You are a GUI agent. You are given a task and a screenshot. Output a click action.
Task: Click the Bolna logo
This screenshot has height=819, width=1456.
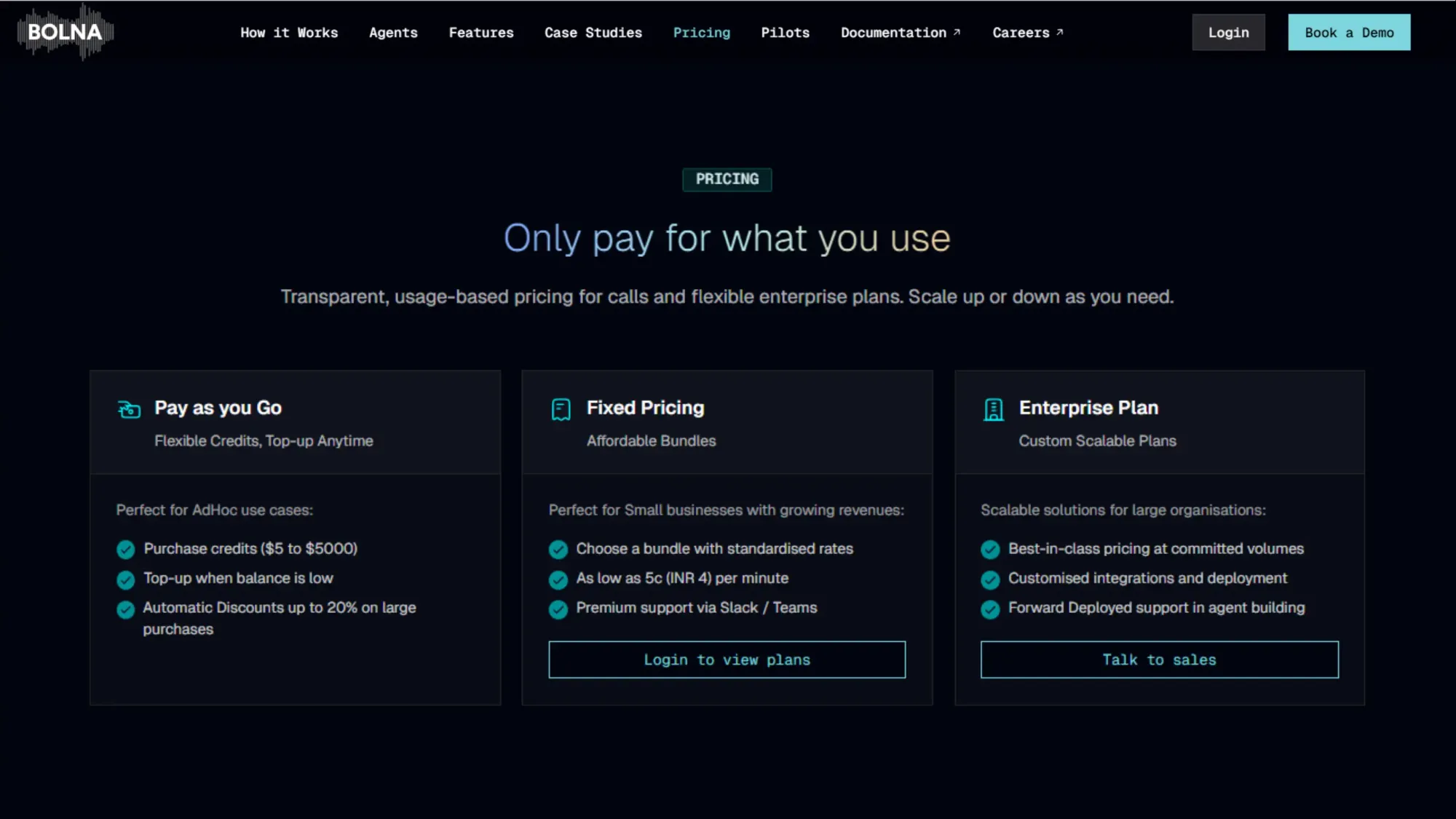click(64, 31)
